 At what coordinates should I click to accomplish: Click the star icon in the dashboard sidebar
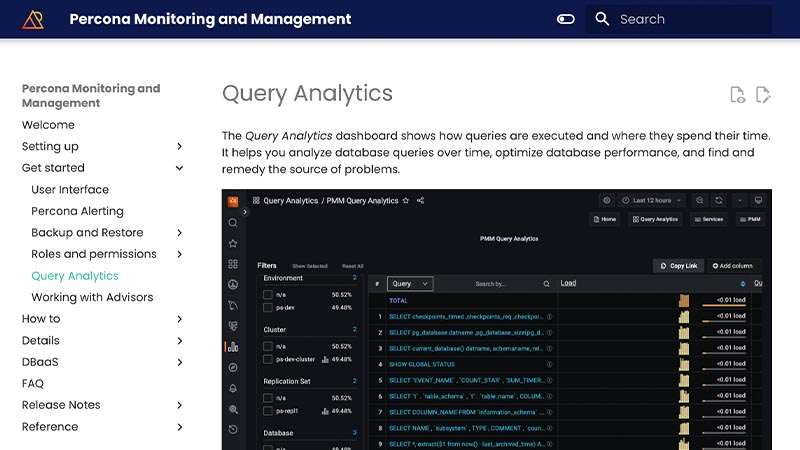[x=233, y=243]
